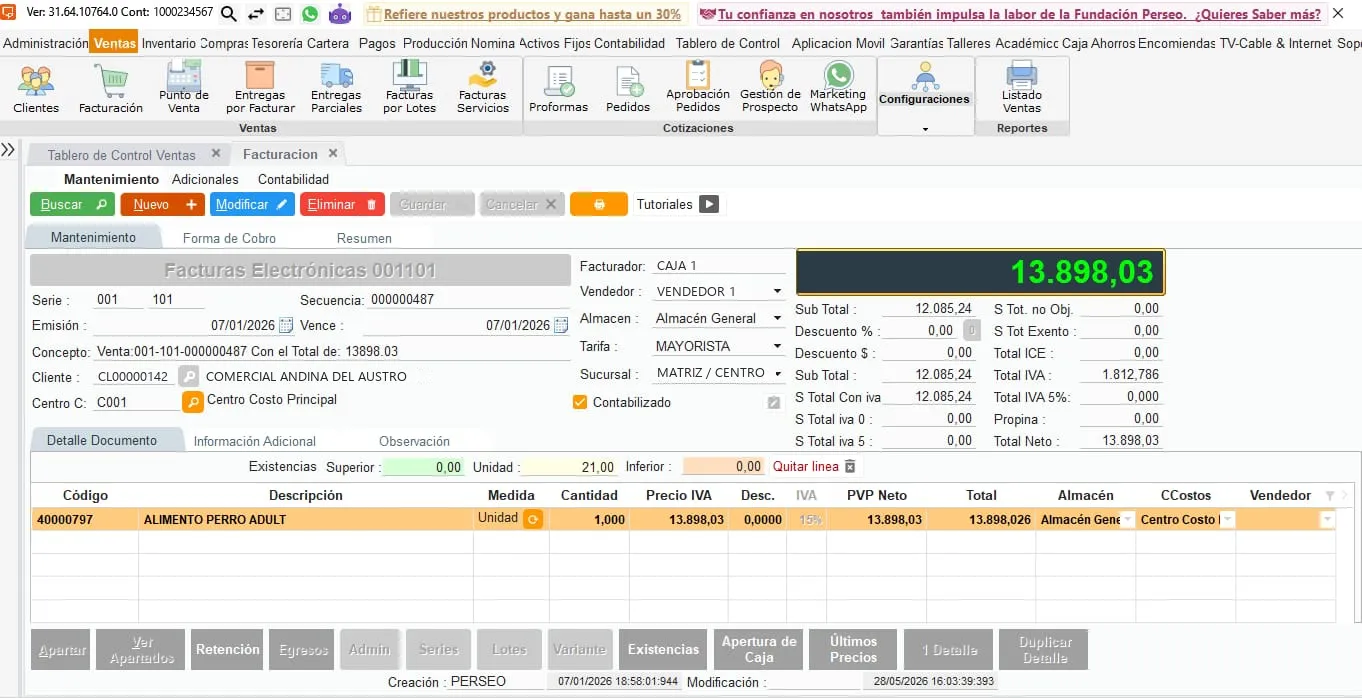The width and height of the screenshot is (1362, 698).
Task: Open the Emisión date calendar picker
Action: pyautogui.click(x=285, y=325)
